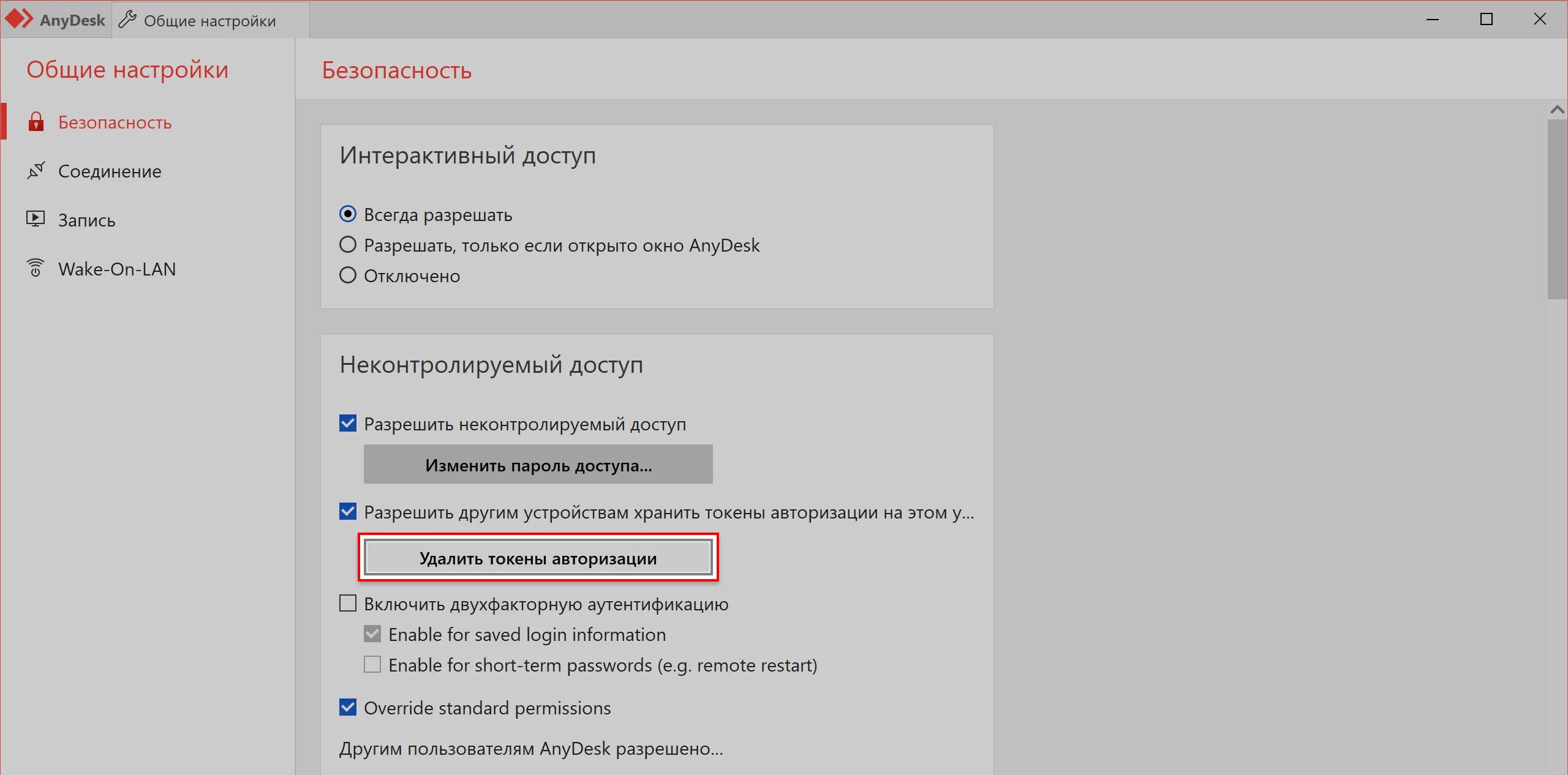This screenshot has width=1568, height=775.
Task: Click the Wake-On-LAN wifi icon
Action: tap(35, 269)
